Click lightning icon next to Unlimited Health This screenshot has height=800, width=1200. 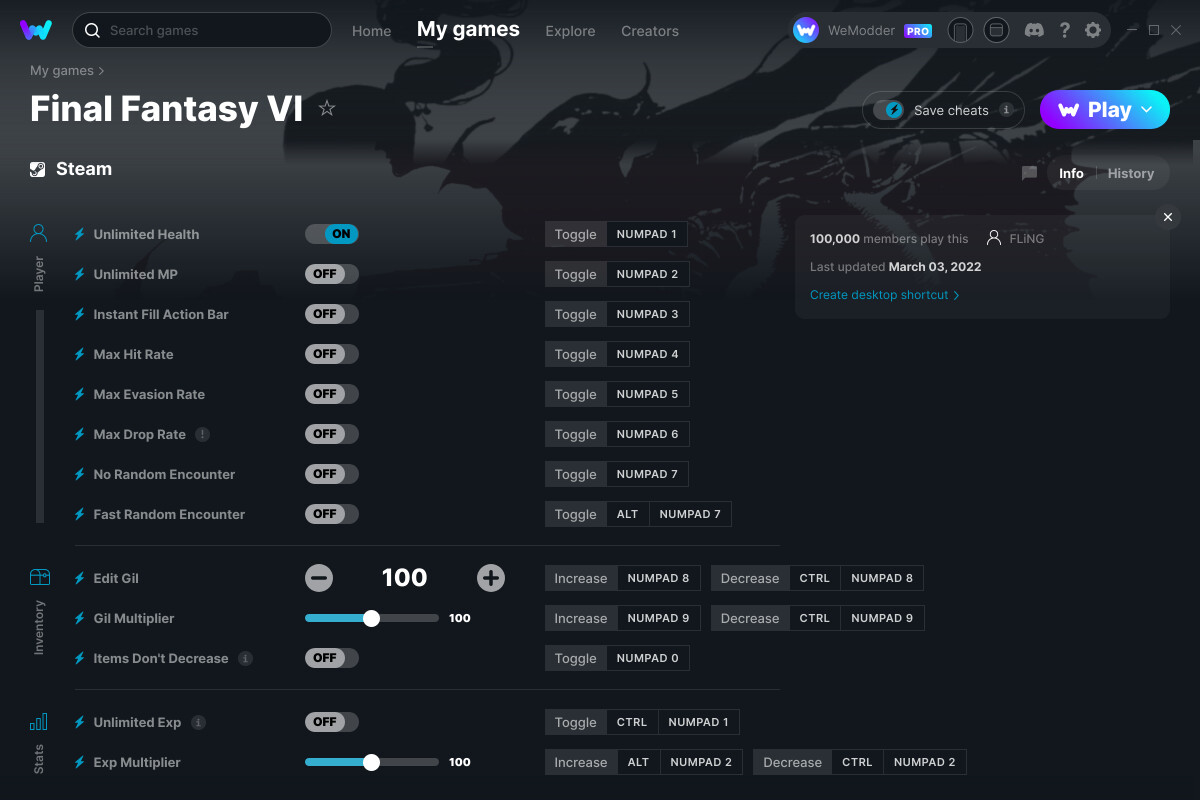80,234
